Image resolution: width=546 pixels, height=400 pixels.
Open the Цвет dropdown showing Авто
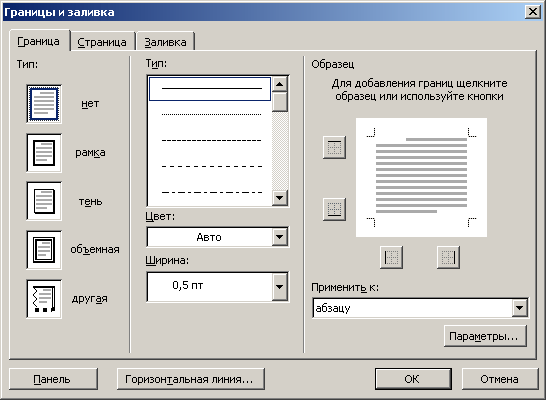coord(280,237)
